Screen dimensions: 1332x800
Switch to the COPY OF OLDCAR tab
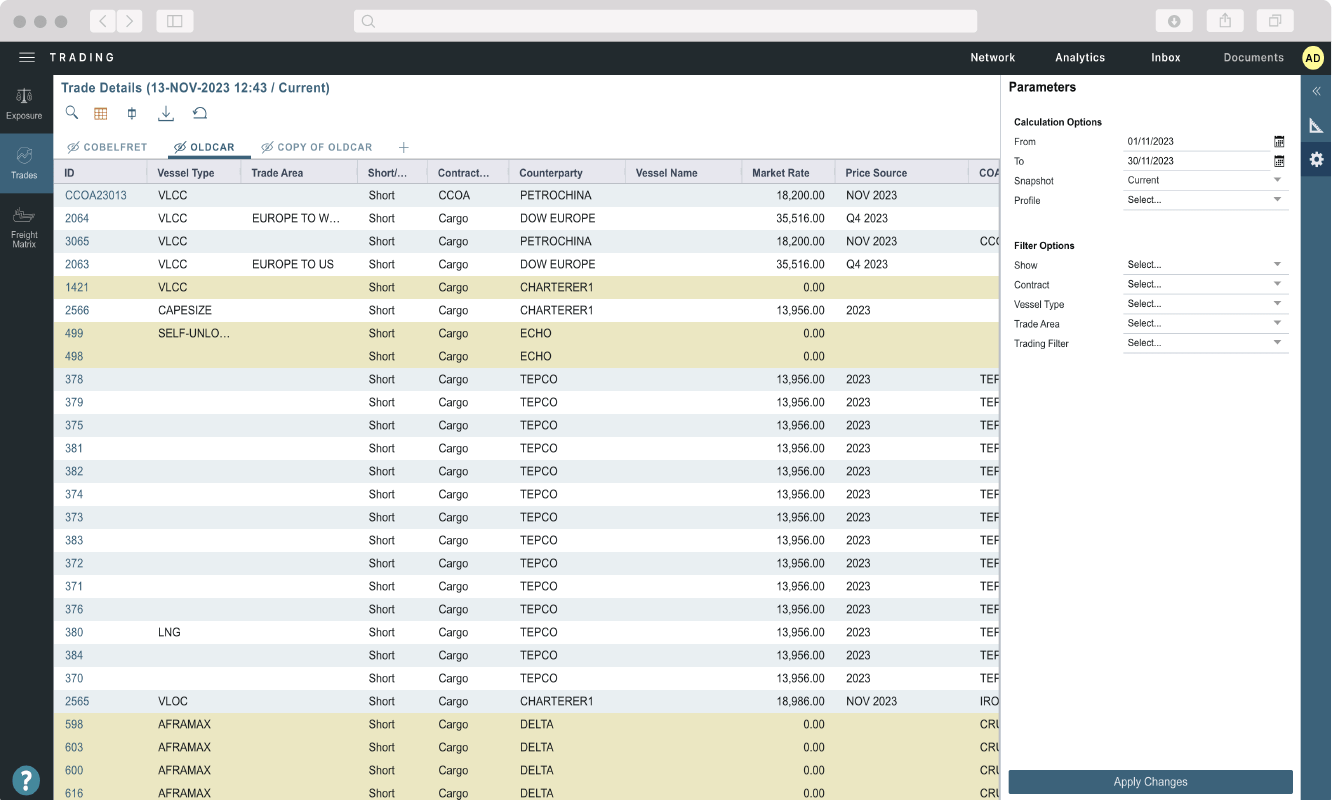coord(325,148)
